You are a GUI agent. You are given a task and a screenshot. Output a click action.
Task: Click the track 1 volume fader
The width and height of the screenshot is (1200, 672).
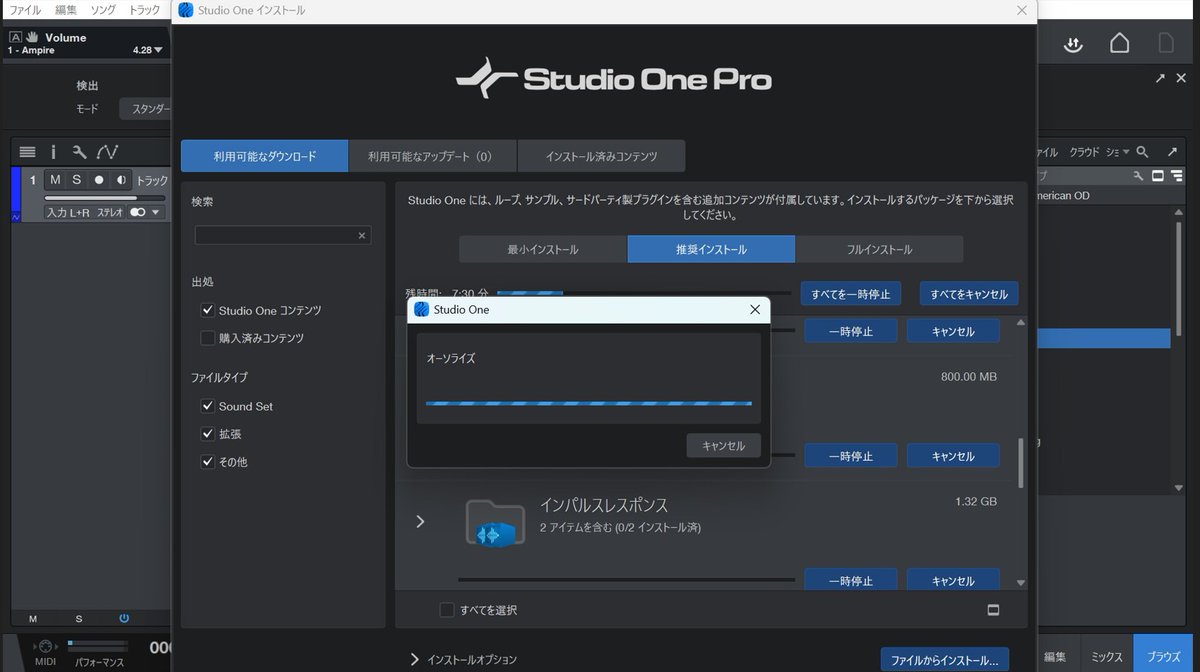click(x=104, y=197)
